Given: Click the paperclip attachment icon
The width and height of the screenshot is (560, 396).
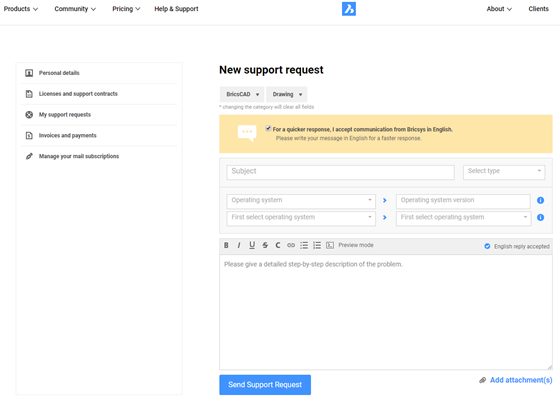Looking at the screenshot, I should tap(482, 380).
